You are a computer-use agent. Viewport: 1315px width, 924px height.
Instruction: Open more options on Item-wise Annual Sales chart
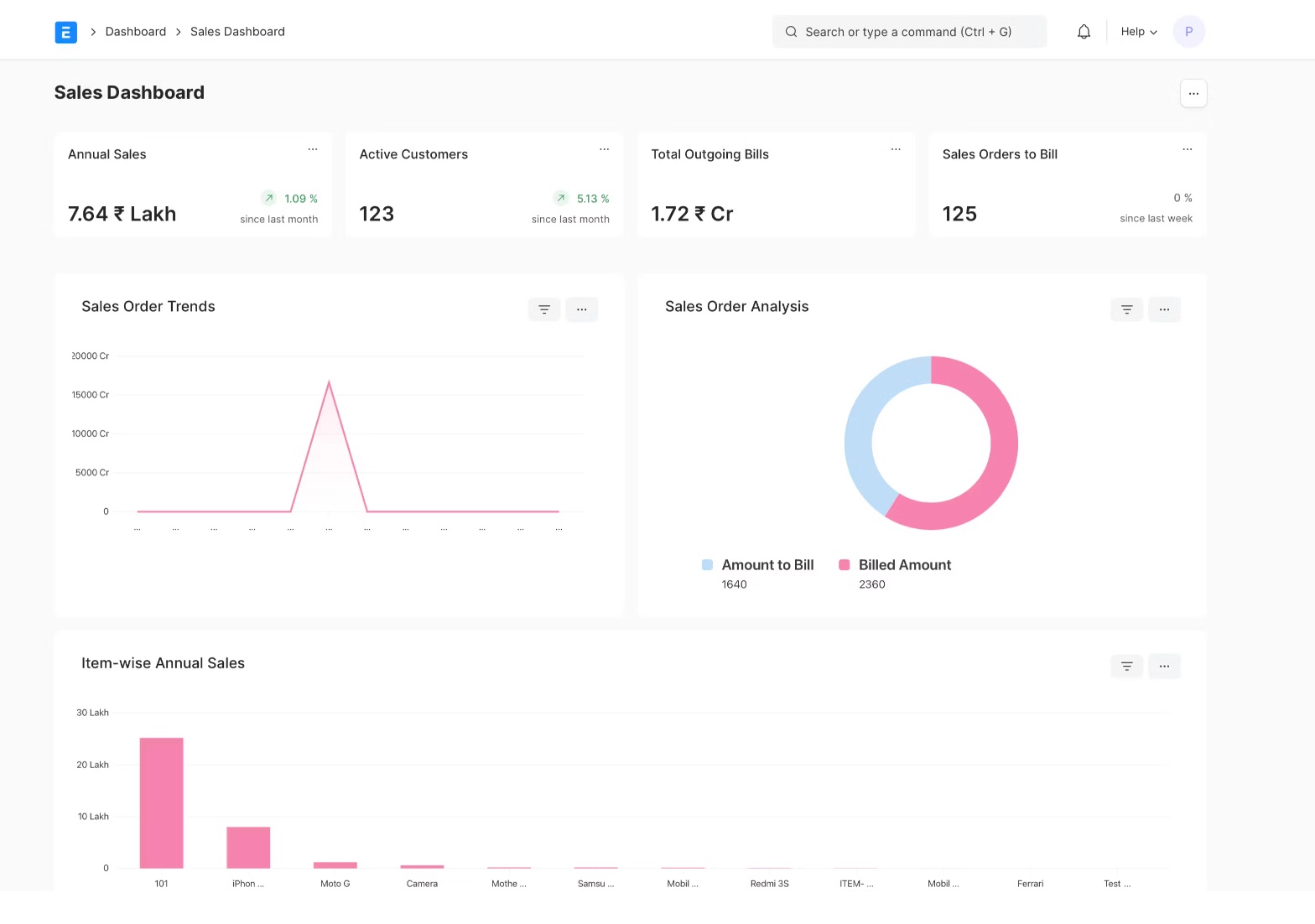point(1164,666)
